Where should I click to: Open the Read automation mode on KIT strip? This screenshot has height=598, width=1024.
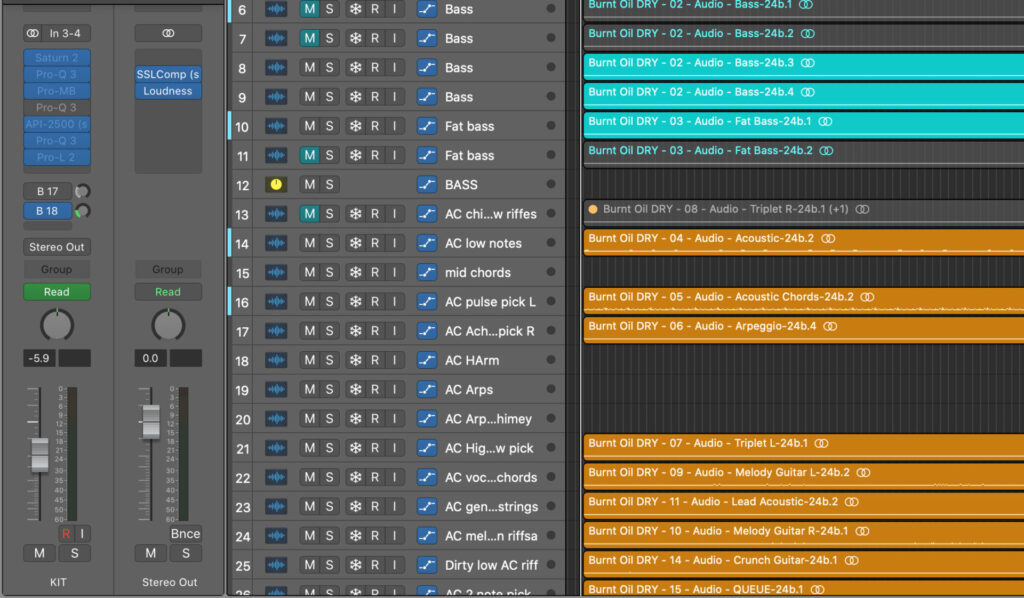pos(57,292)
